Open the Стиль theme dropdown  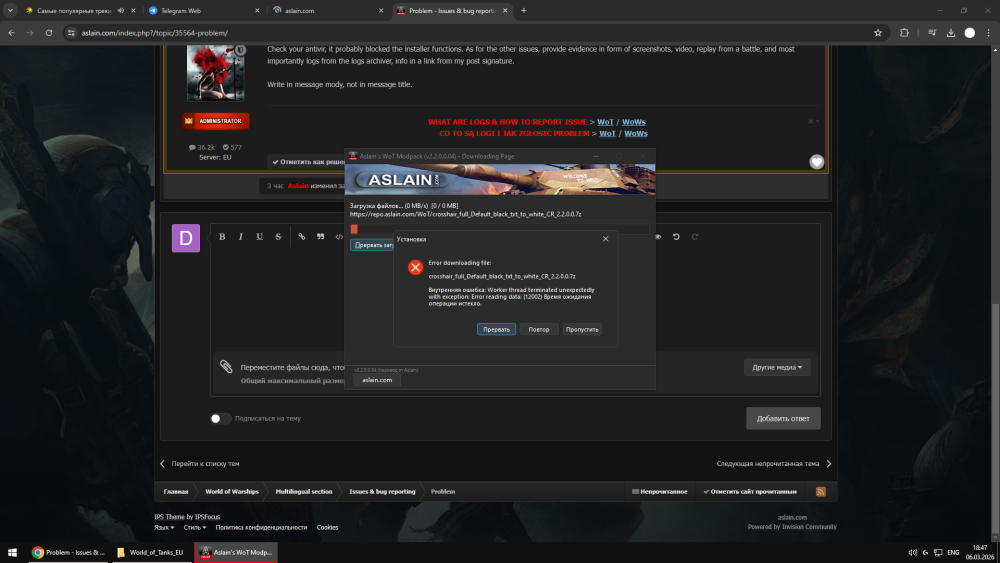(x=195, y=527)
